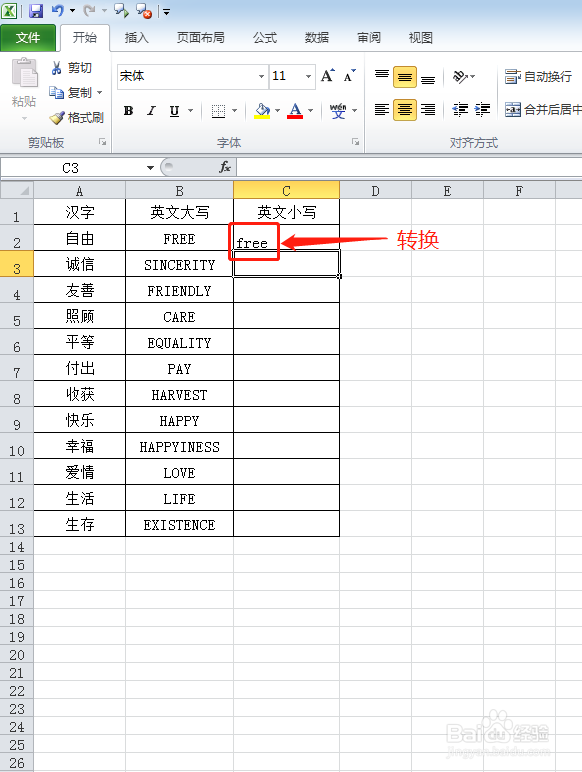This screenshot has width=582, height=772.
Task: Decrease font size with small A icon
Action: [349, 76]
